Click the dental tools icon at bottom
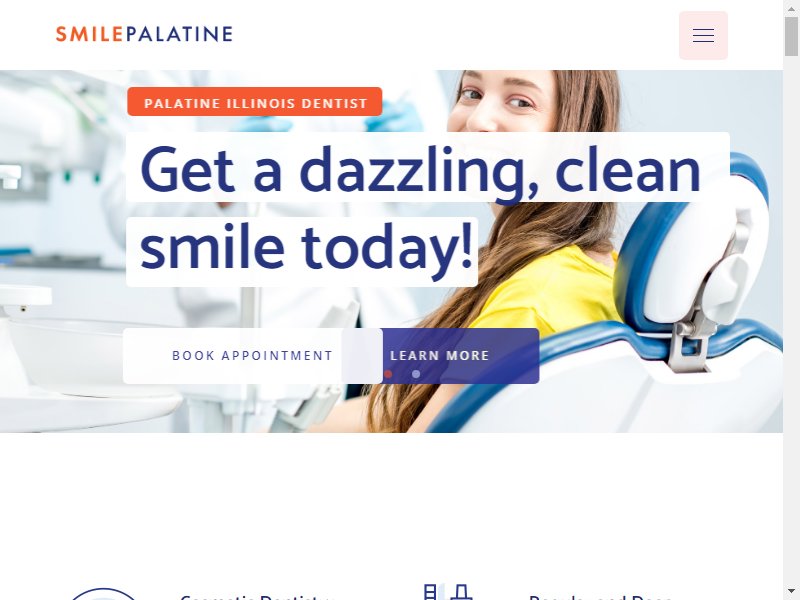Screen dimensions: 800x600 click(448, 592)
